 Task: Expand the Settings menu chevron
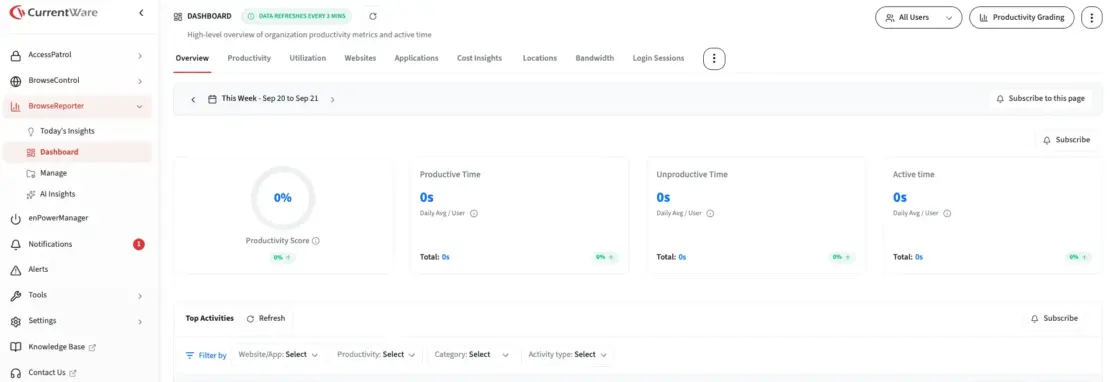pos(139,322)
